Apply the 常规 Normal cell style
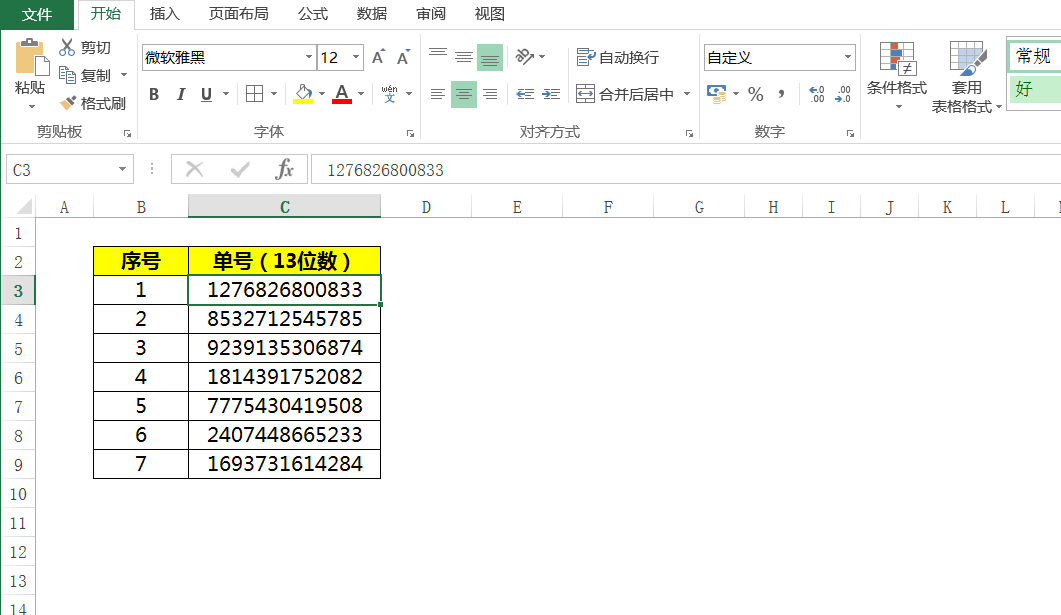The height and width of the screenshot is (615, 1061). [1035, 55]
